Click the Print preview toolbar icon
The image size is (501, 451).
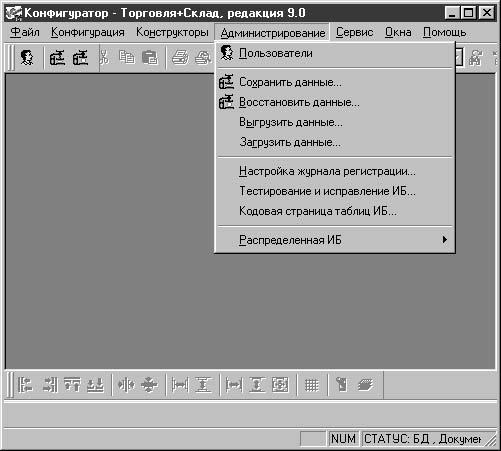point(203,57)
